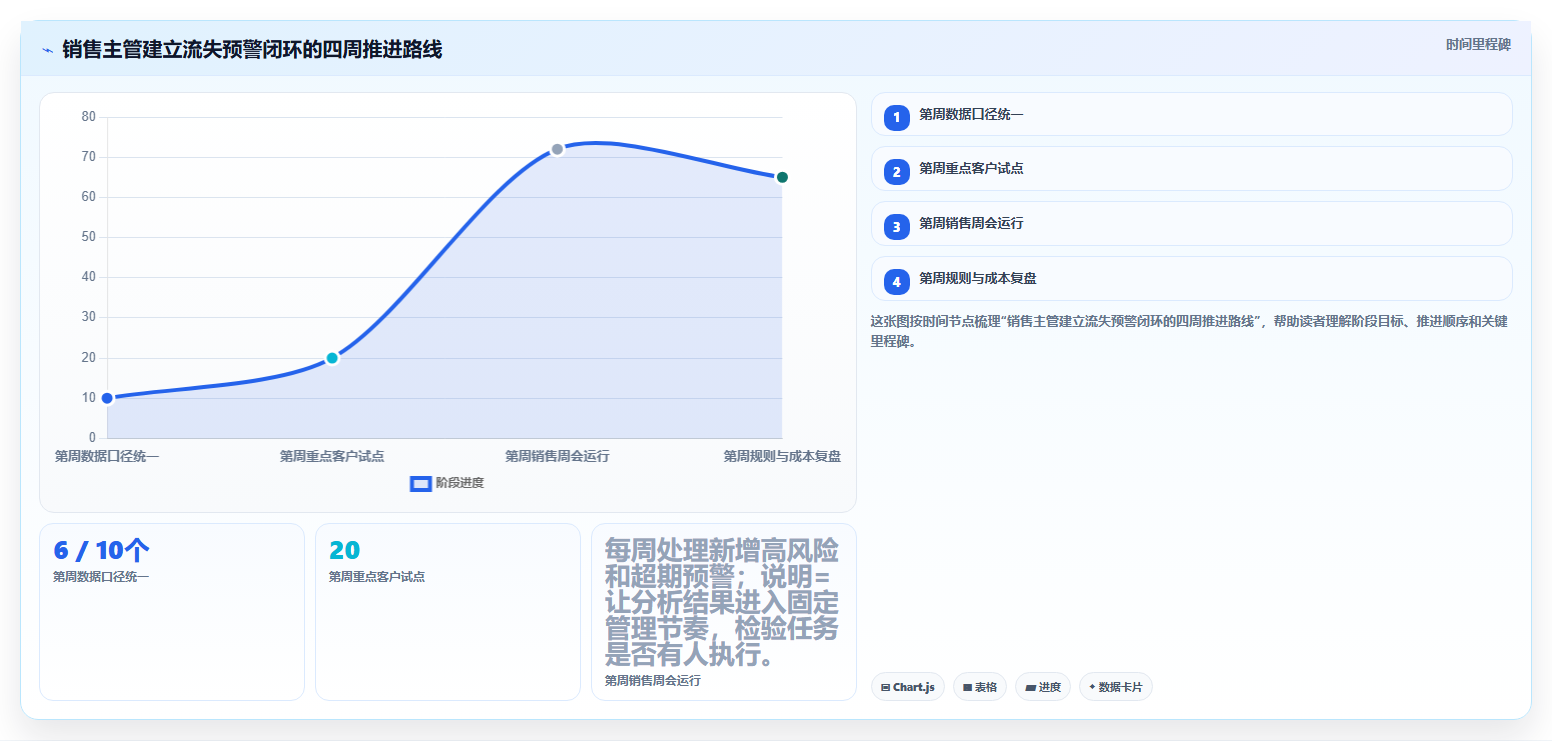Screen dimensions: 1552x741
Task: Click the card caption 第周数据口径统一
Action: tap(101, 577)
